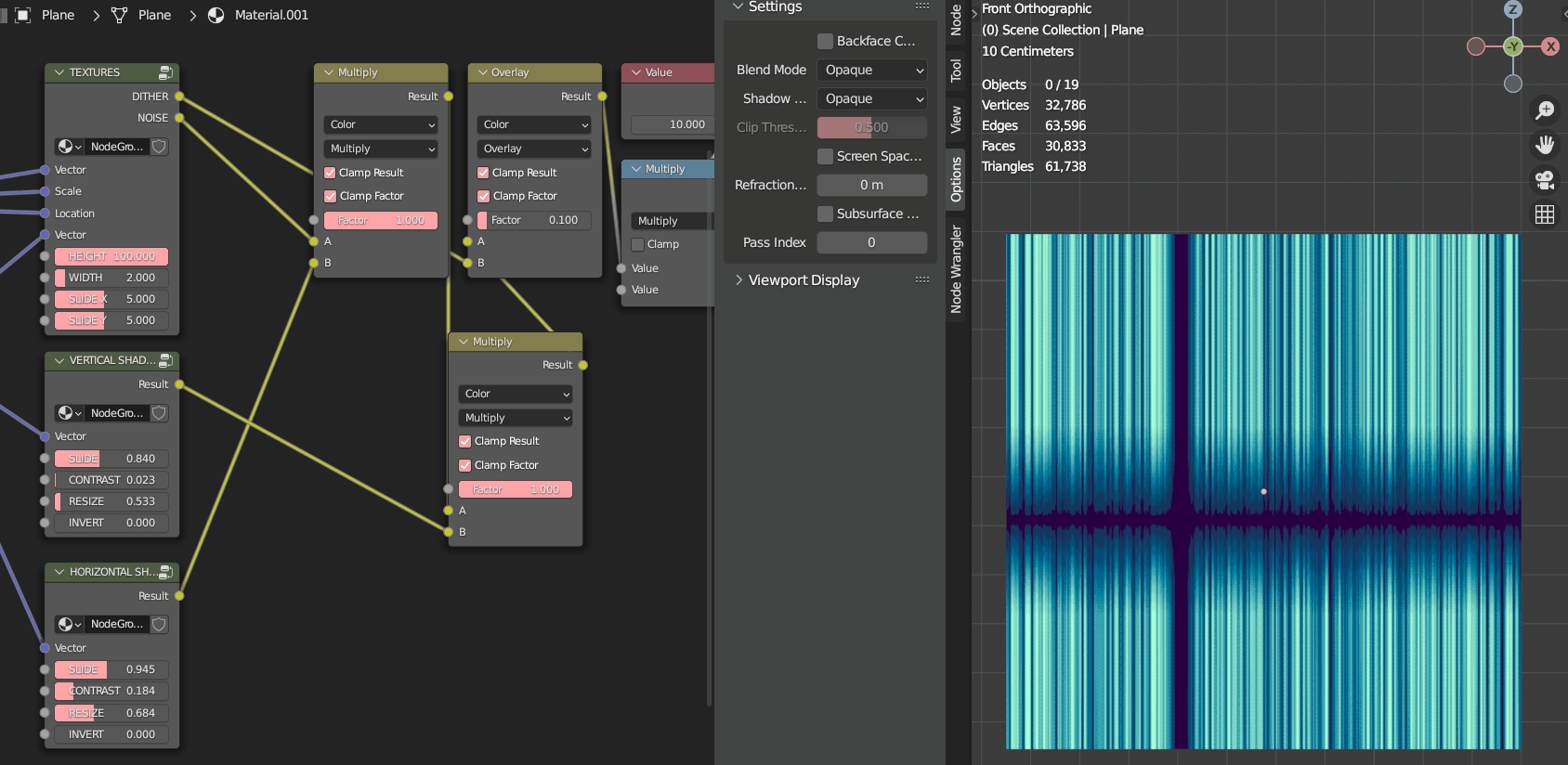Click the Pass Index number field
The height and width of the screenshot is (765, 1568).
point(871,242)
